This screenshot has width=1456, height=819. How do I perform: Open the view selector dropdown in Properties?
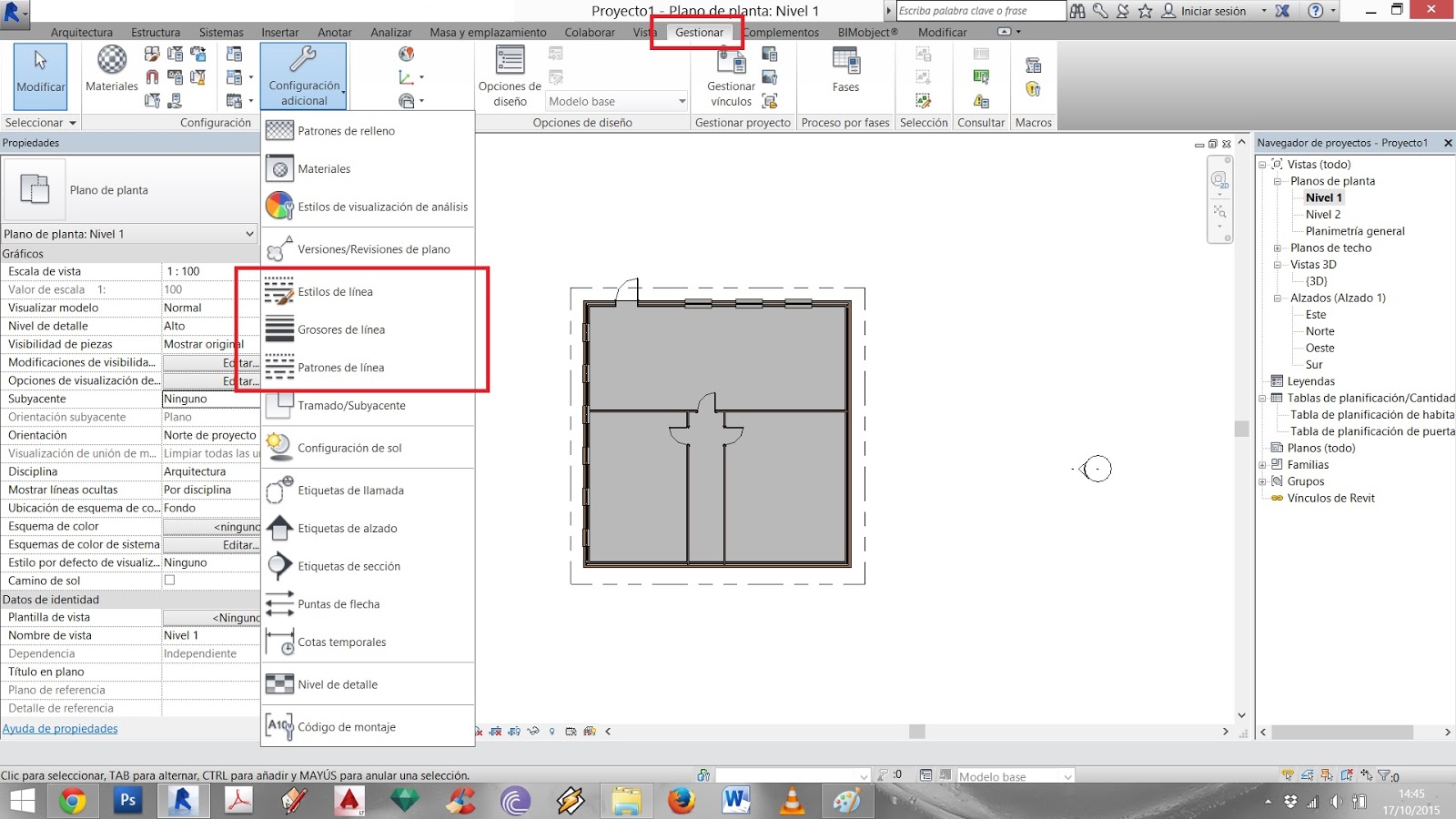point(252,234)
